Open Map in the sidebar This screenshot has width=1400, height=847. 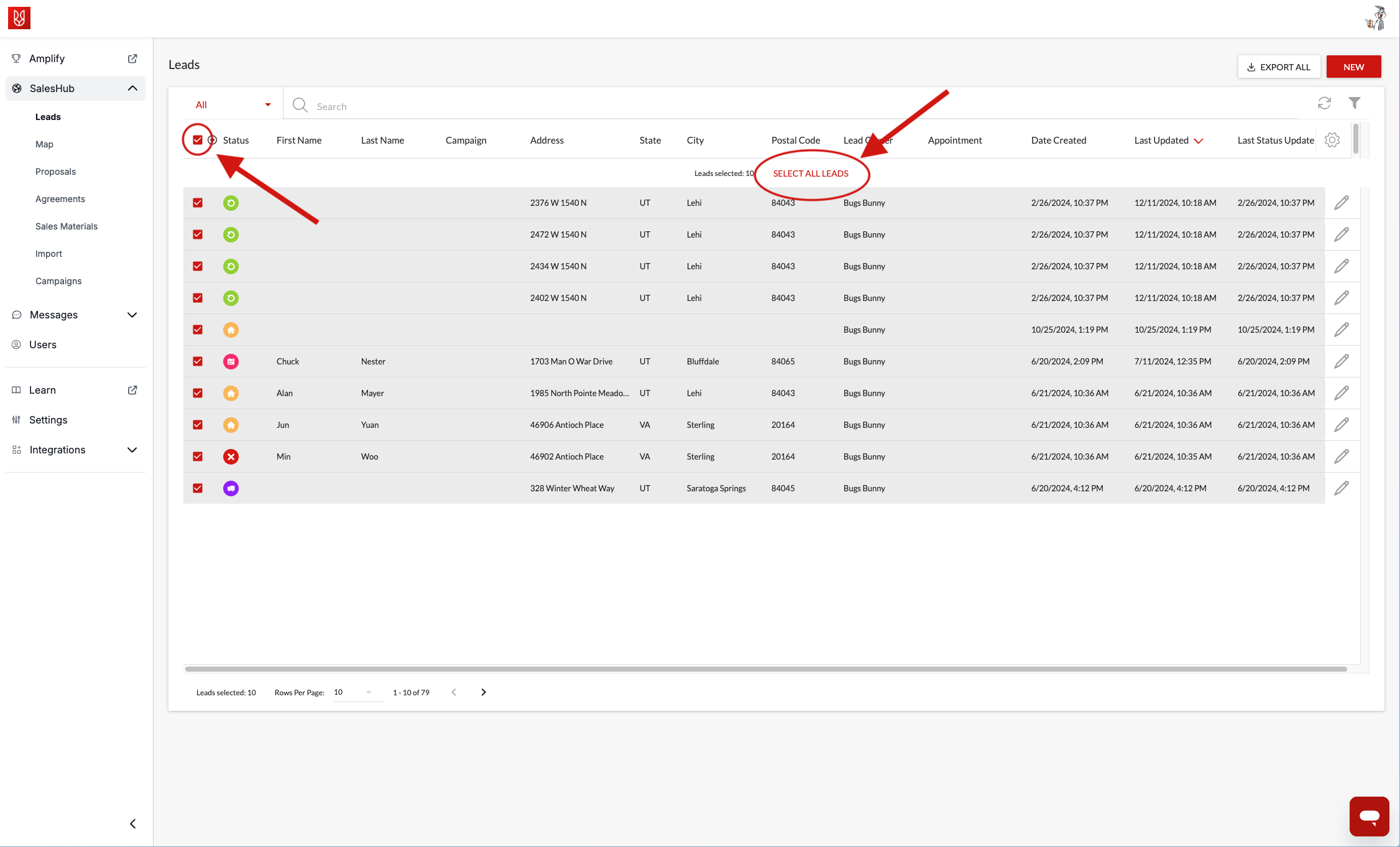point(44,144)
